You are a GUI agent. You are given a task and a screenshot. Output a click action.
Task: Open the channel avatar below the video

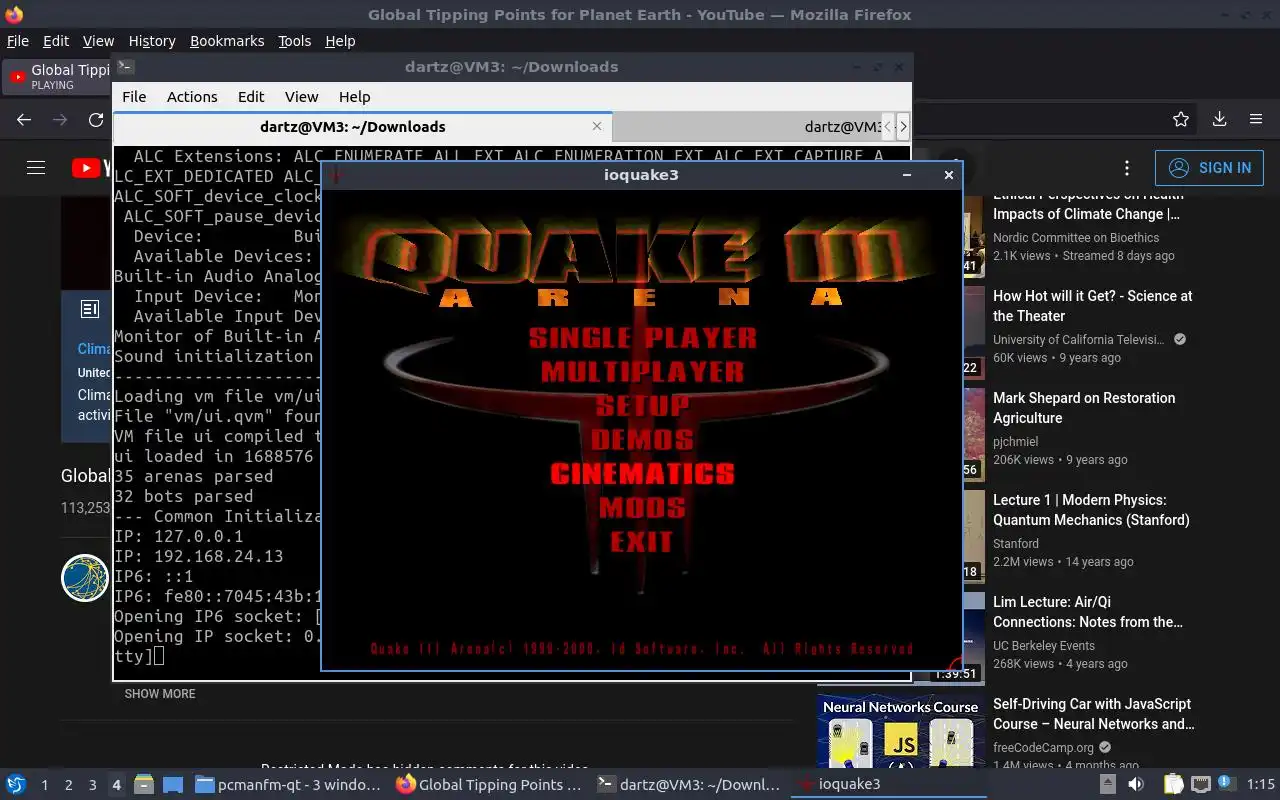tap(85, 578)
